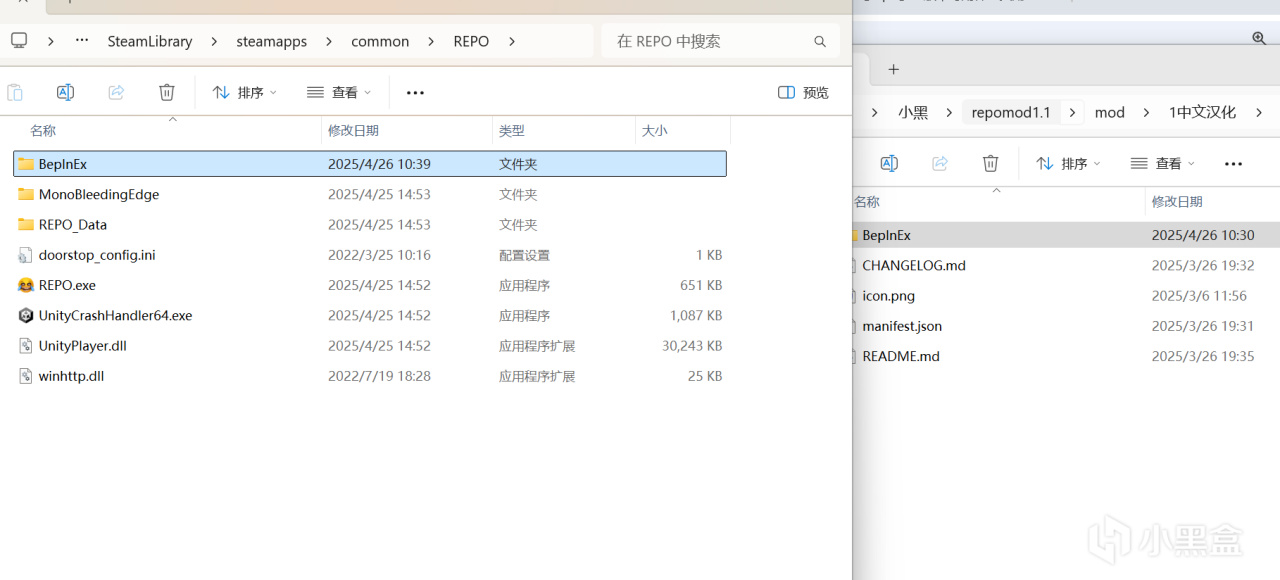The height and width of the screenshot is (580, 1280).
Task: Expand the chevron after common breadcrumb
Action: (431, 41)
